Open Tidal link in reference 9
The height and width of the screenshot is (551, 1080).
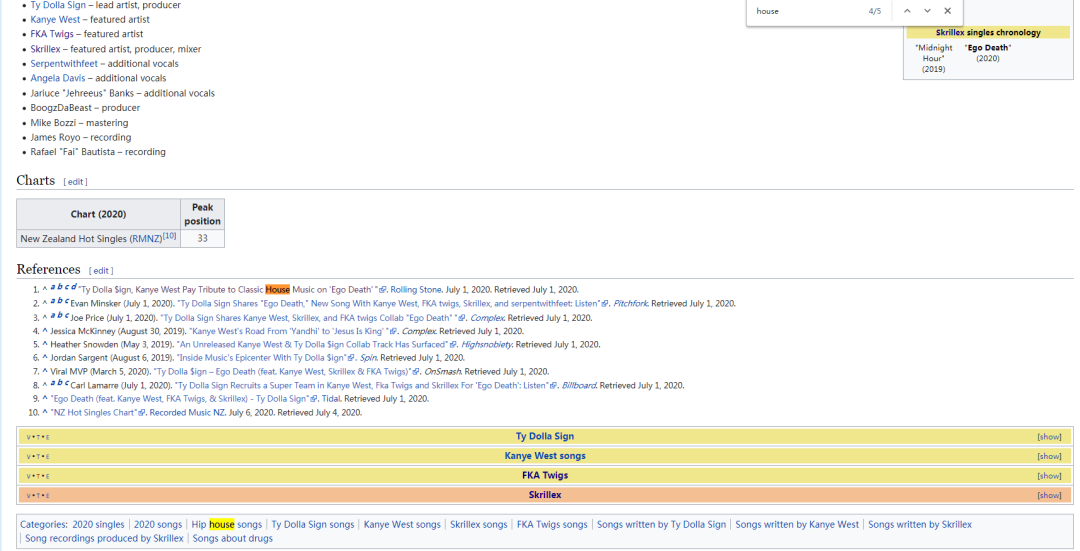point(331,399)
